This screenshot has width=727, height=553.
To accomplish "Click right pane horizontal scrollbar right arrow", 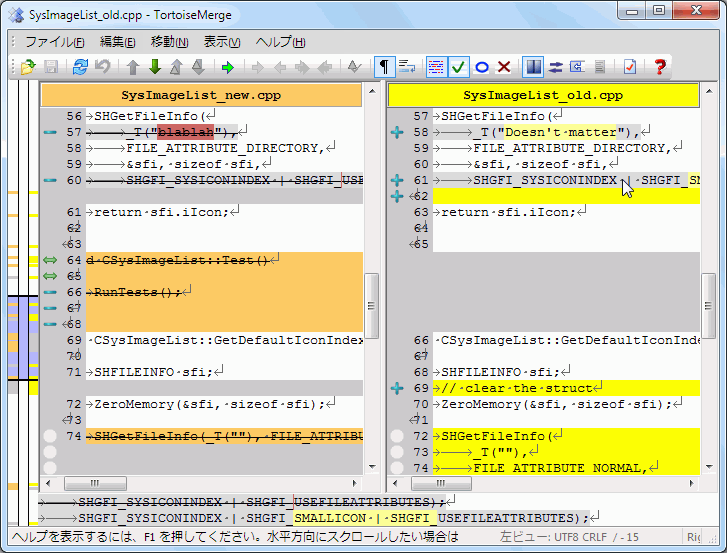I will [691, 483].
